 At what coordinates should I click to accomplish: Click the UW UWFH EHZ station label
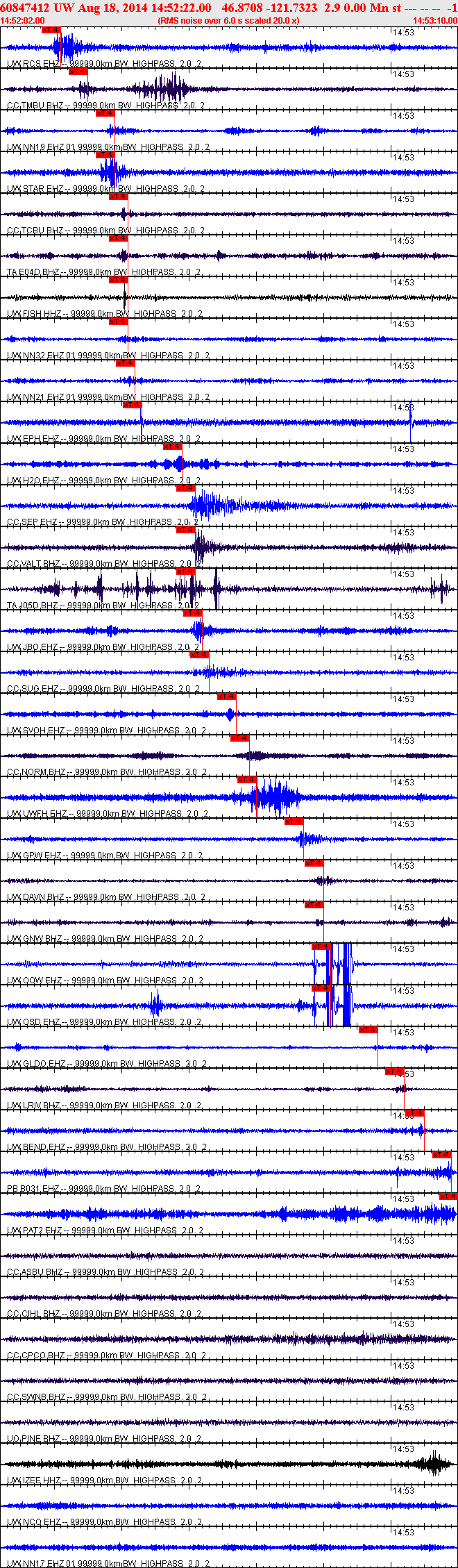click(x=37, y=814)
